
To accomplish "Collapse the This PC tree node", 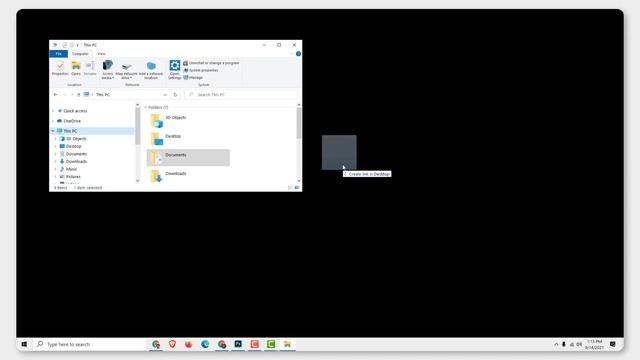I will pyautogui.click(x=53, y=131).
